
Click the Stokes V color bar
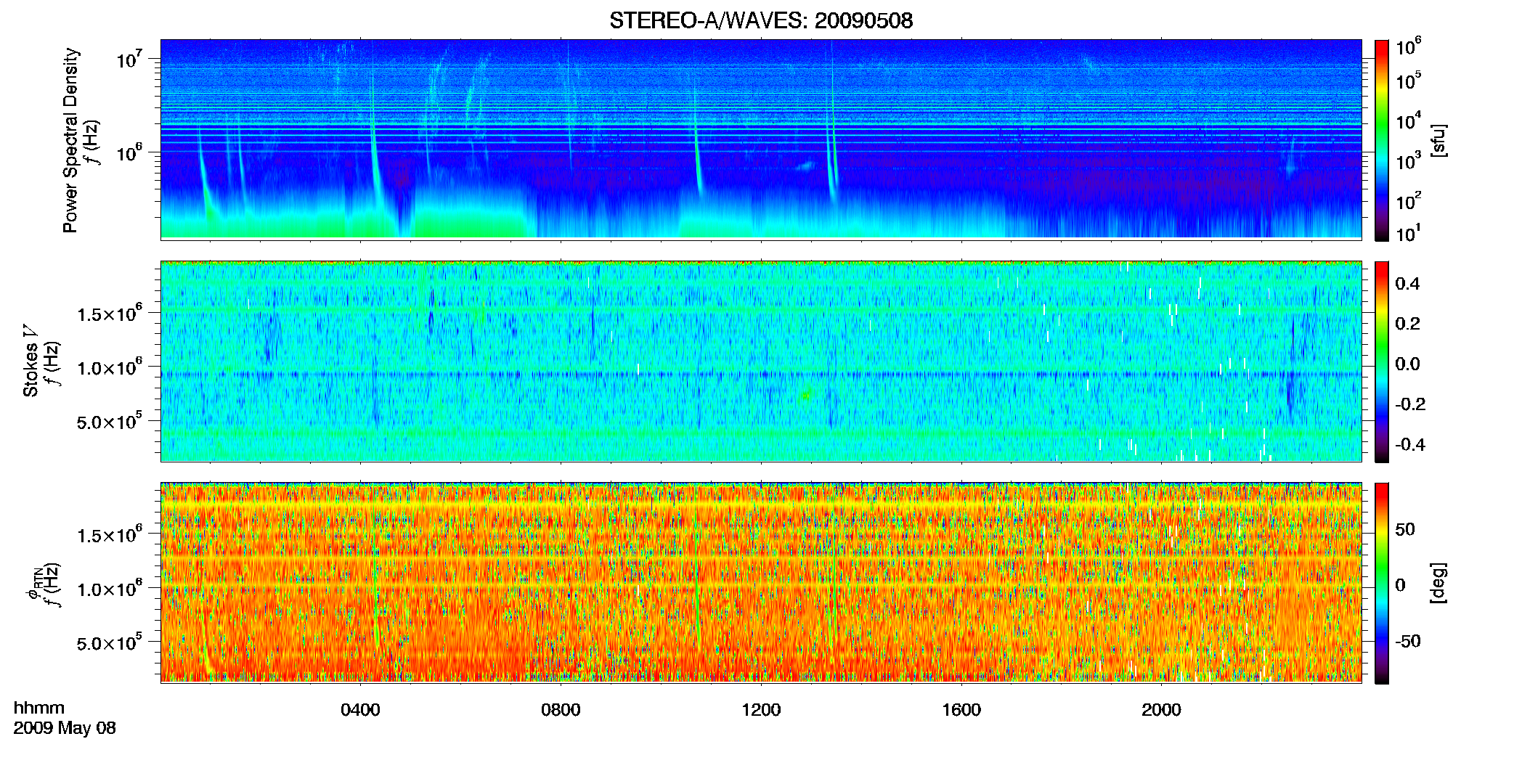1382,362
